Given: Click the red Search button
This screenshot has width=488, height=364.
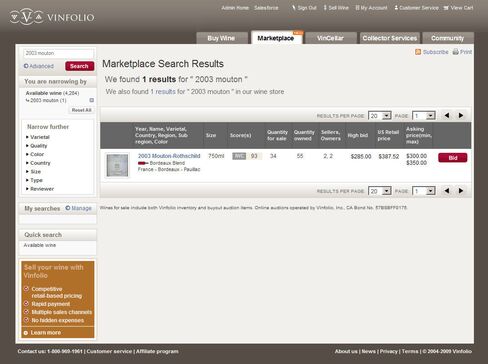Looking at the screenshot, I should (x=79, y=66).
